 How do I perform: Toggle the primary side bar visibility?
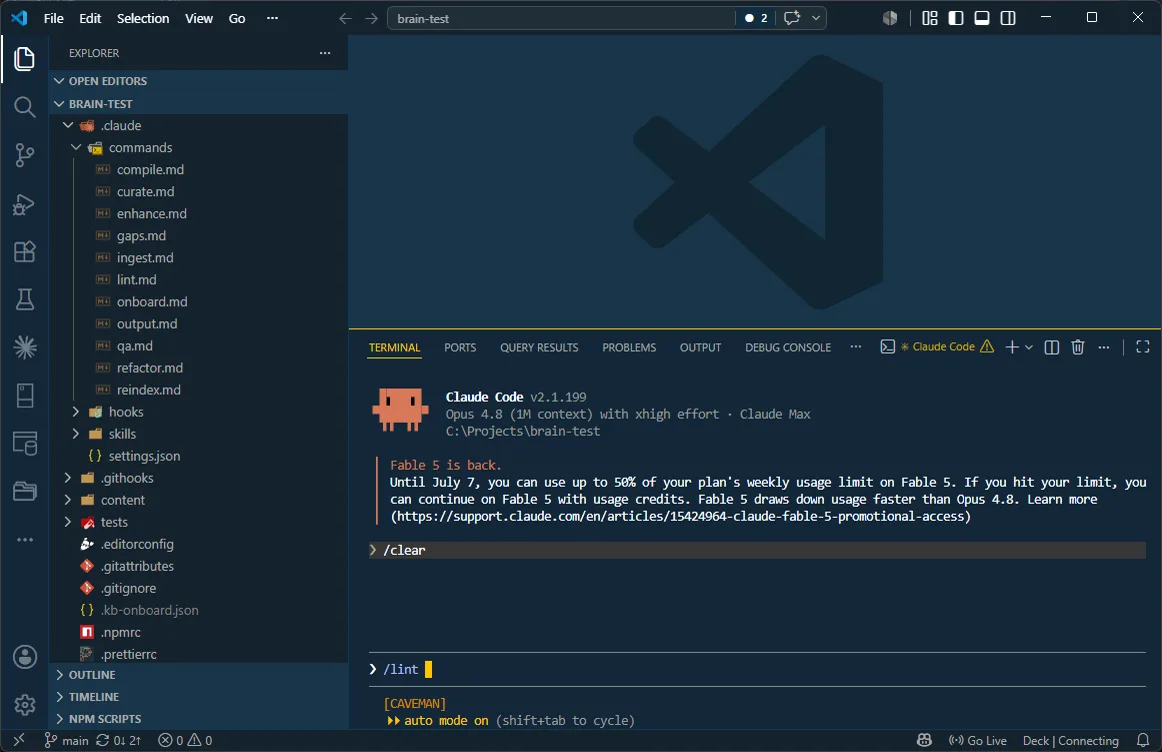click(x=955, y=18)
